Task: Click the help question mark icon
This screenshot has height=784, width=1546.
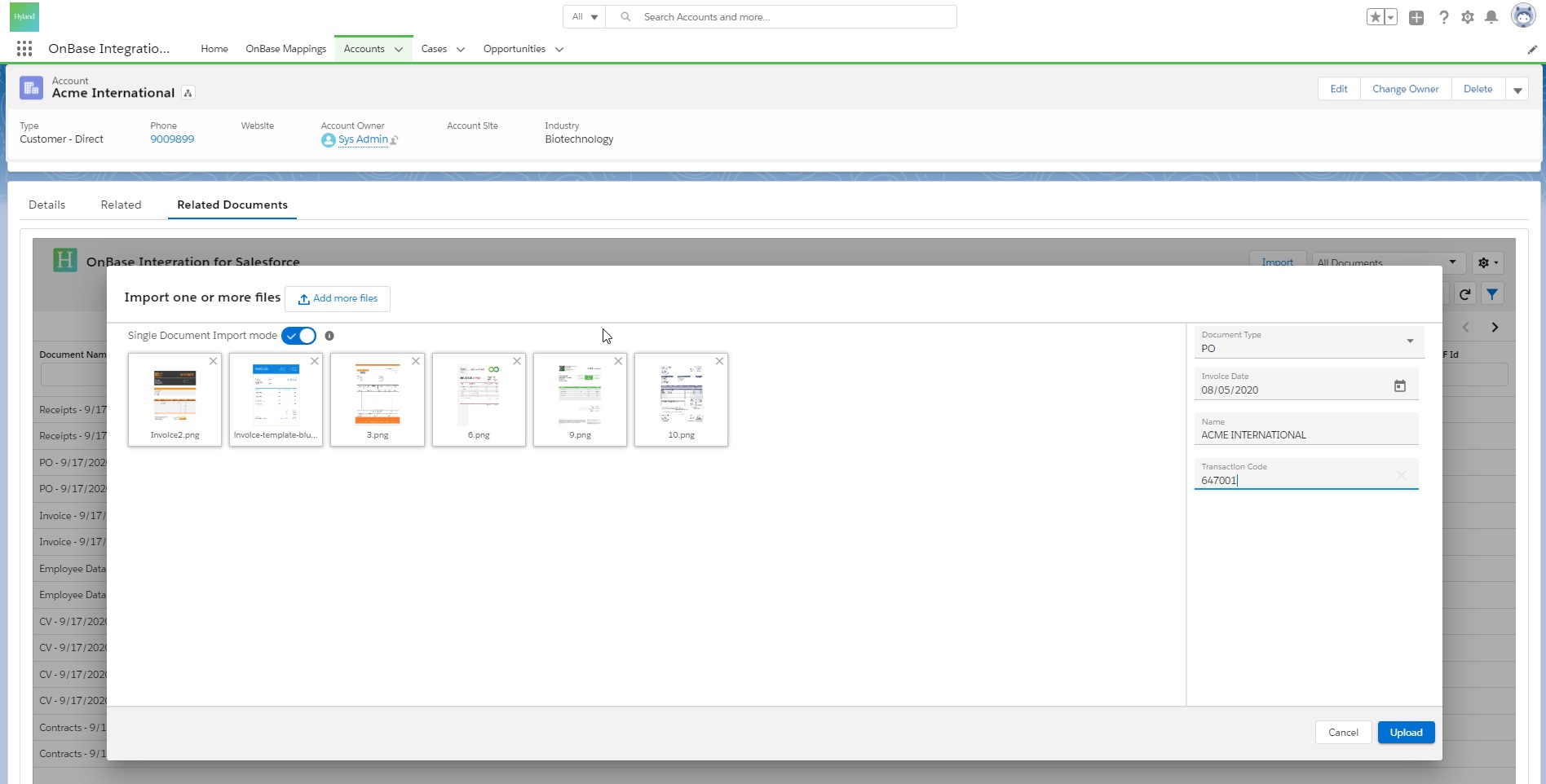Action: [1443, 17]
